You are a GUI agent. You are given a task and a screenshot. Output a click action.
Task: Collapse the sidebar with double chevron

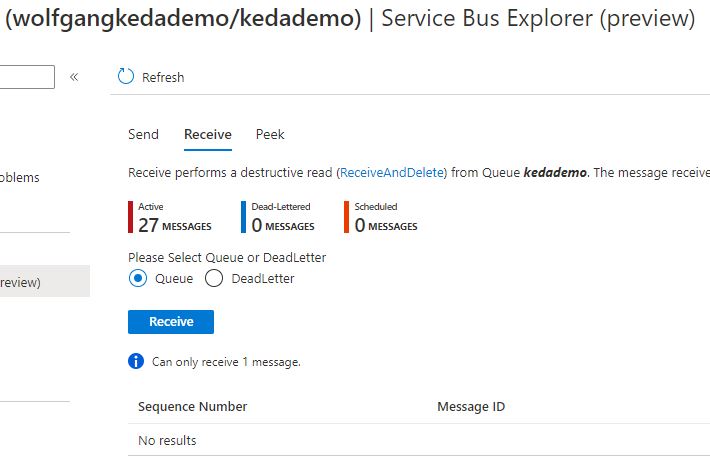(x=74, y=77)
